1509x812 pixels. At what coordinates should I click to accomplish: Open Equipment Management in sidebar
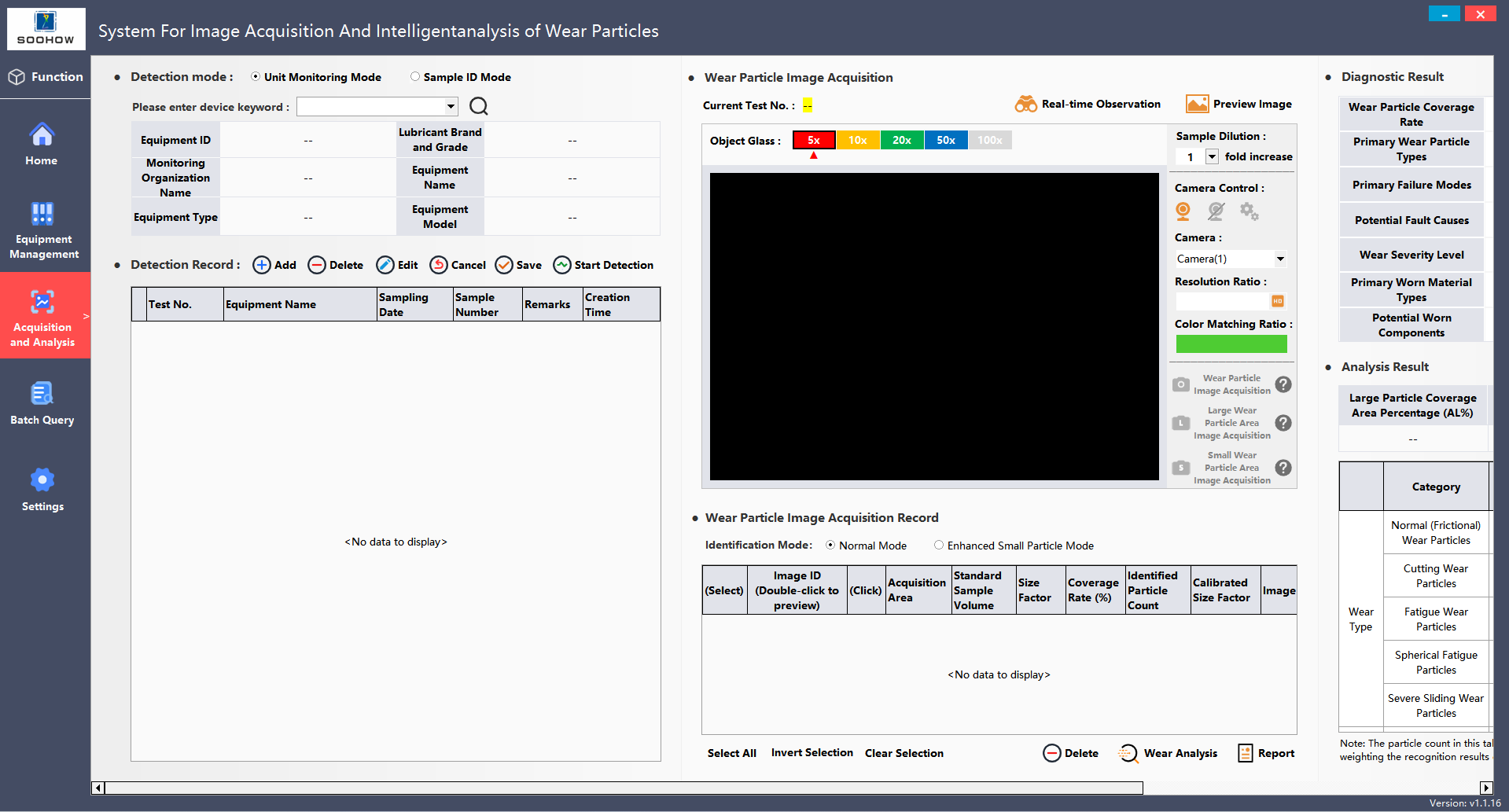[x=44, y=230]
